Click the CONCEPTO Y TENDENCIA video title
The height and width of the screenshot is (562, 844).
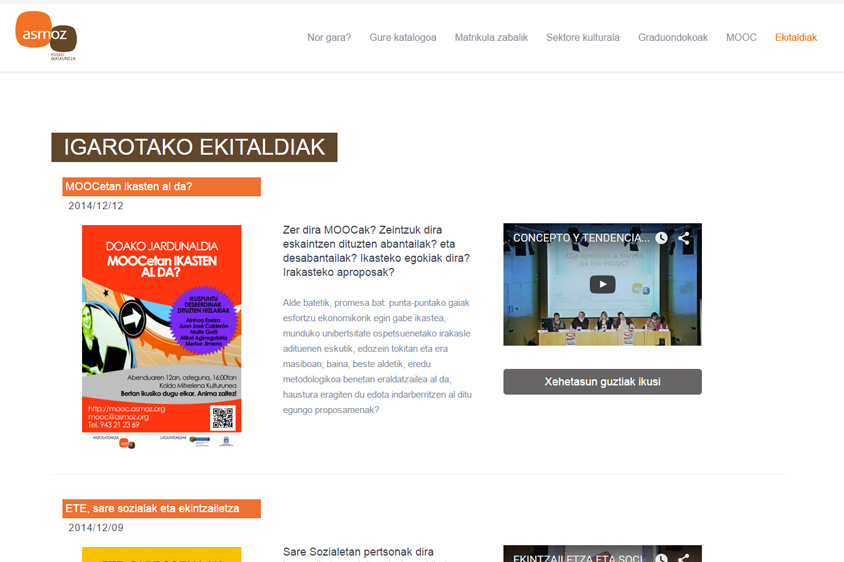pyautogui.click(x=581, y=238)
